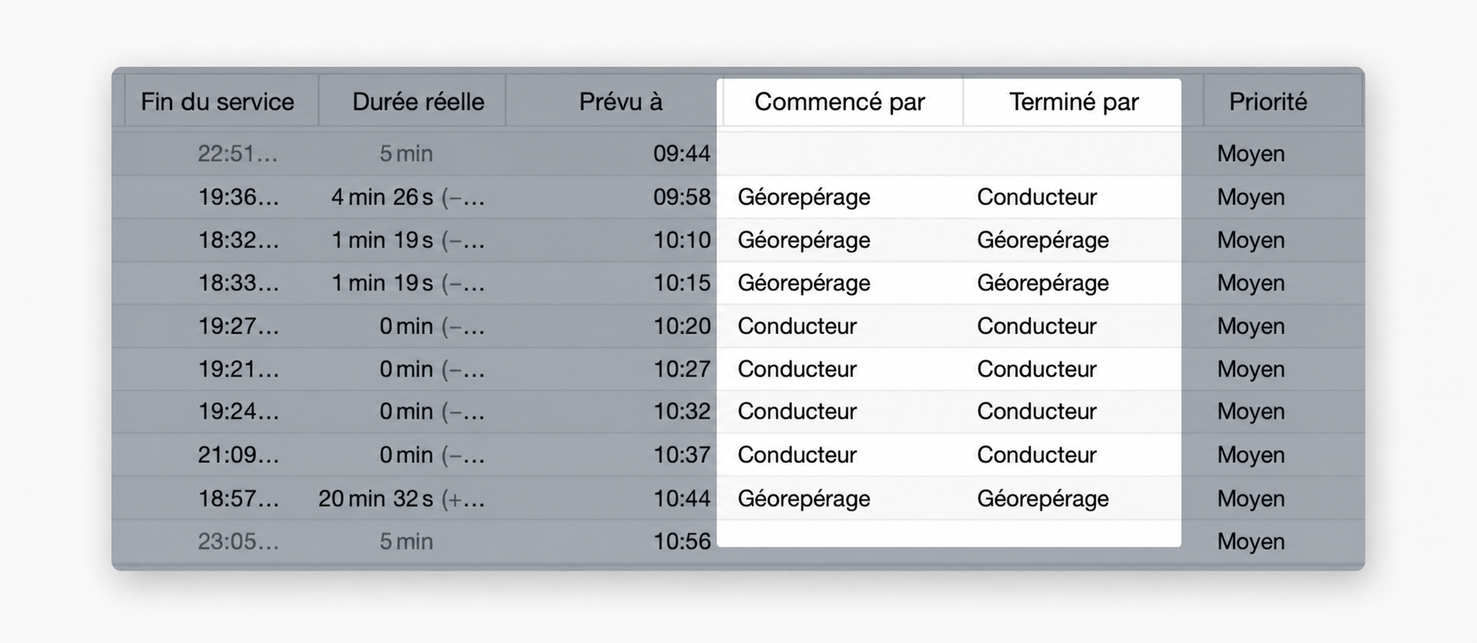Click Géorepérage under Commencé par, 10:15 row
Viewport: 1477px width, 643px height.
804,283
